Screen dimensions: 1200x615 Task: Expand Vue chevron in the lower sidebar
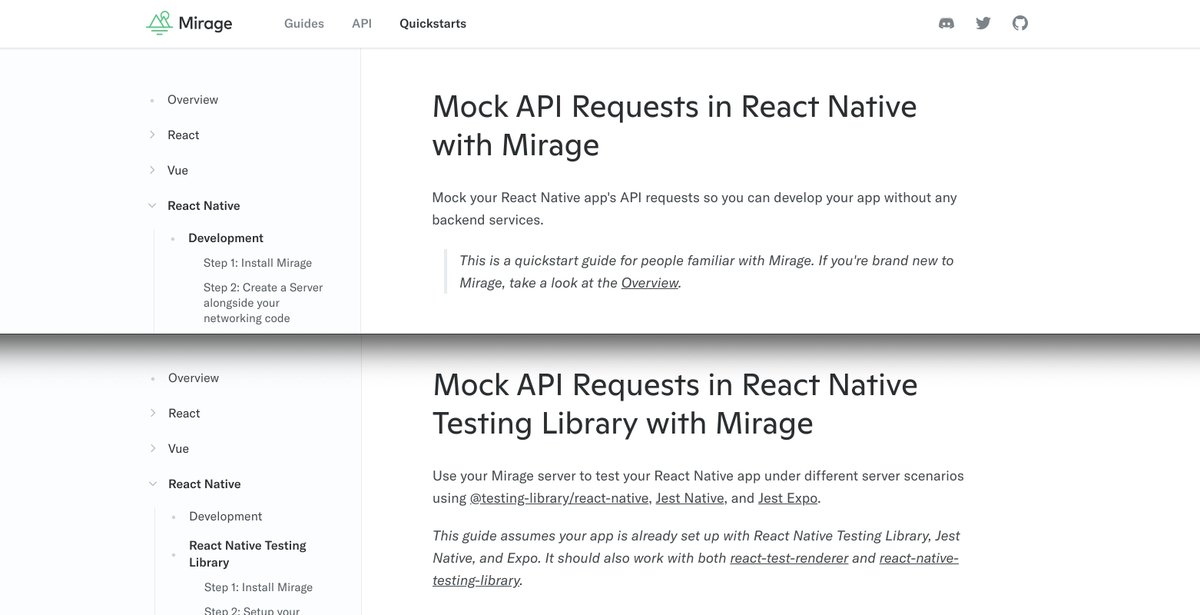(152, 448)
